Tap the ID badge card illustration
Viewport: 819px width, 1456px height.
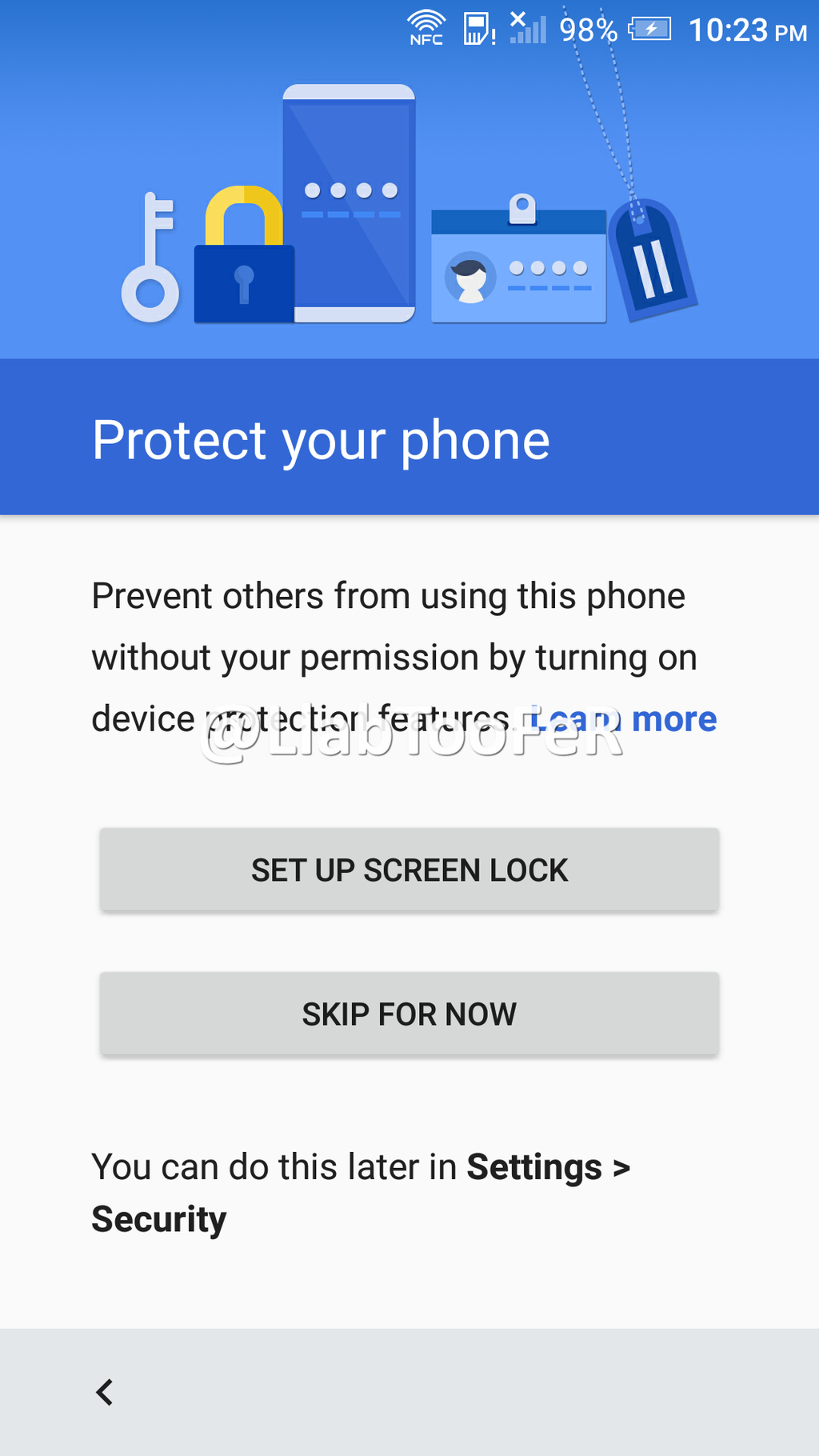coord(518,259)
